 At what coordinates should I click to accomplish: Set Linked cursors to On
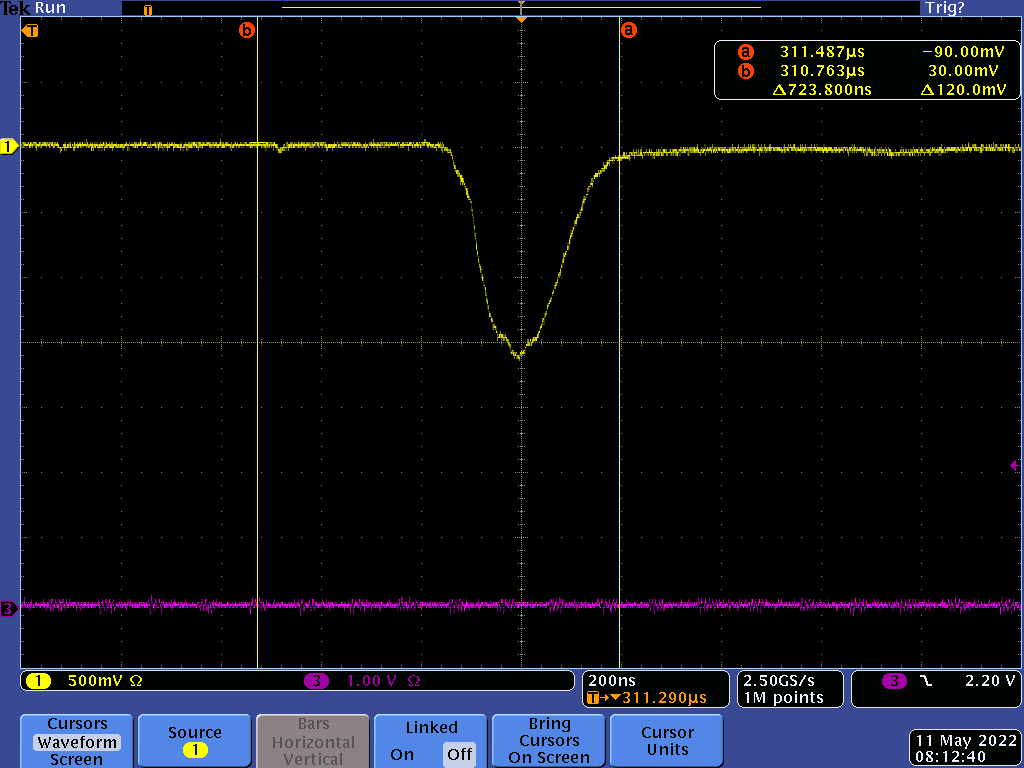[x=402, y=754]
